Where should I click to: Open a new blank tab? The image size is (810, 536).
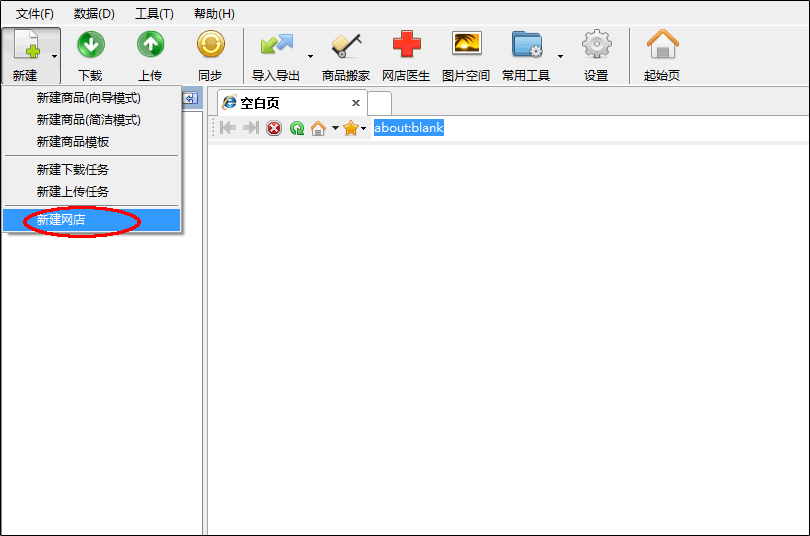coord(380,103)
